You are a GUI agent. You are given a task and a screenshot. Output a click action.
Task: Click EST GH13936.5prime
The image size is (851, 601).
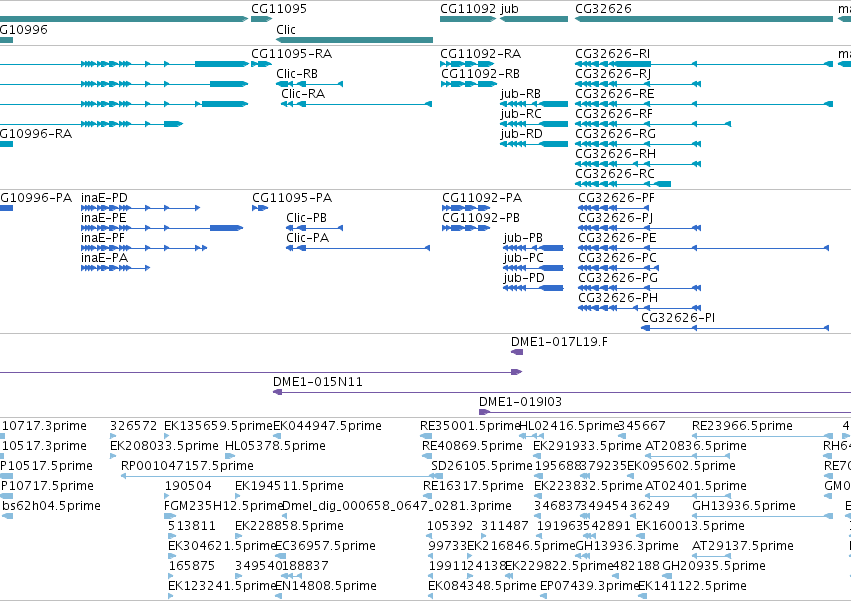(x=744, y=507)
